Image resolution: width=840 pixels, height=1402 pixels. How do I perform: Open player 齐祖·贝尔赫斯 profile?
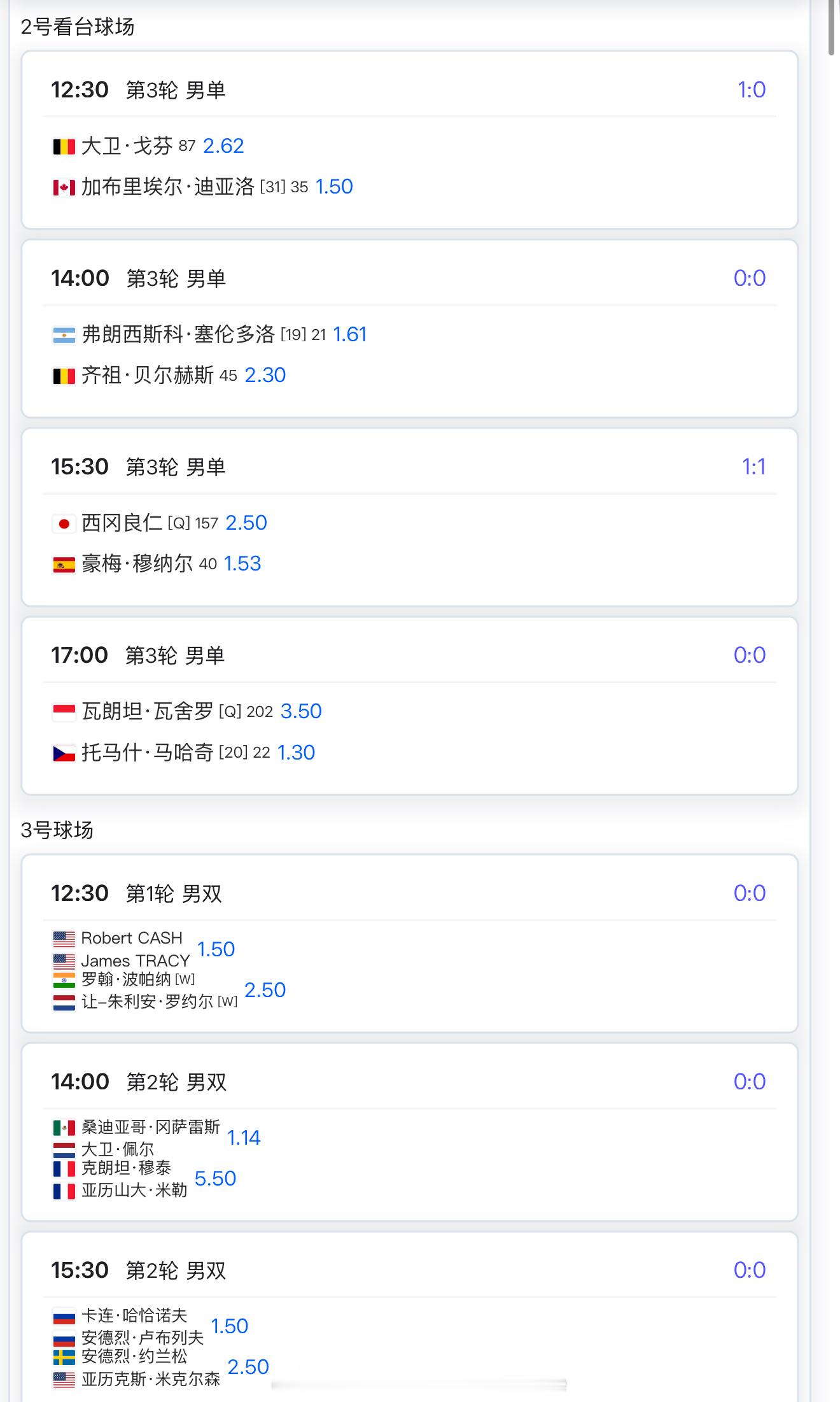point(148,376)
